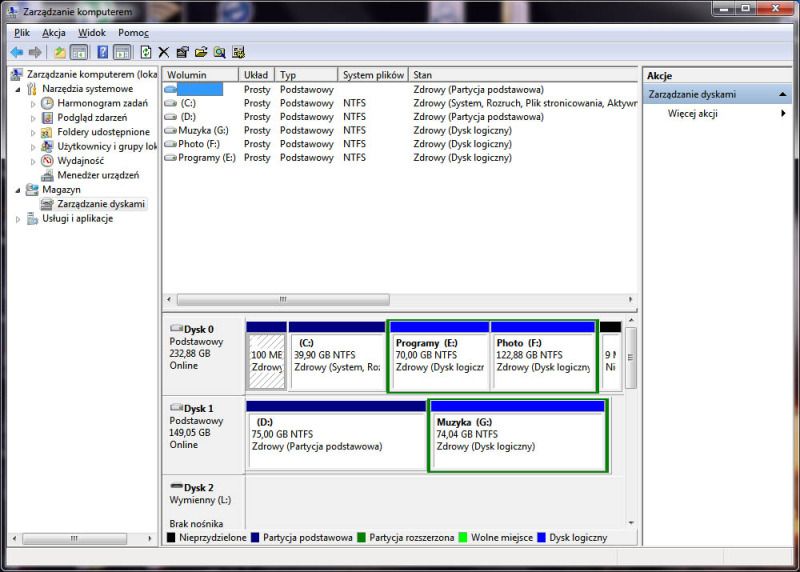Open the Akcja menu
The image size is (800, 572).
tap(54, 33)
